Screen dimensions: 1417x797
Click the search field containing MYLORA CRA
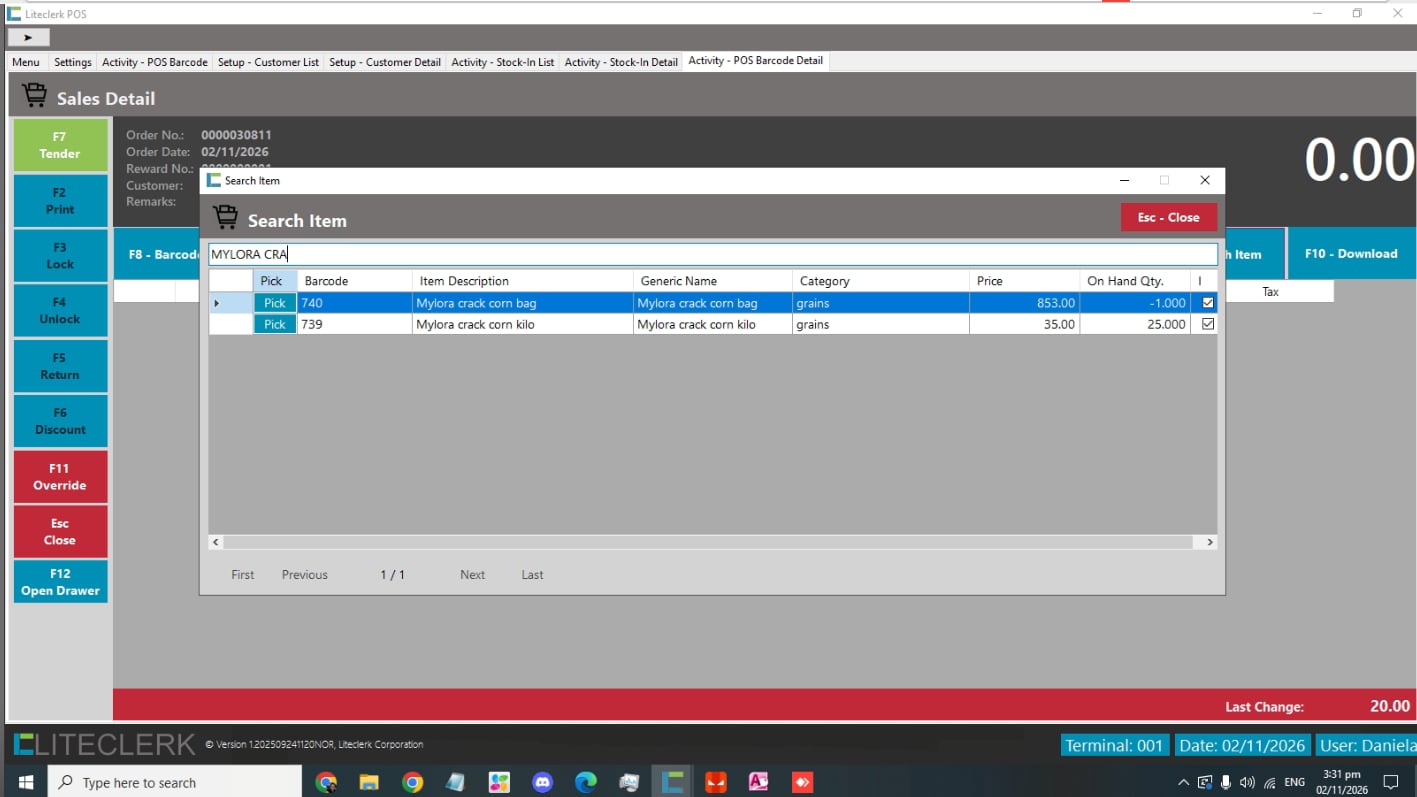coord(712,254)
